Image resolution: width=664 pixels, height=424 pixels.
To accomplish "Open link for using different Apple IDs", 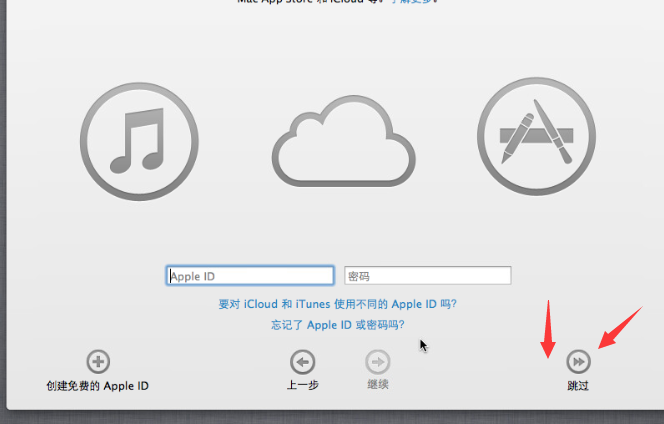I will point(338,304).
